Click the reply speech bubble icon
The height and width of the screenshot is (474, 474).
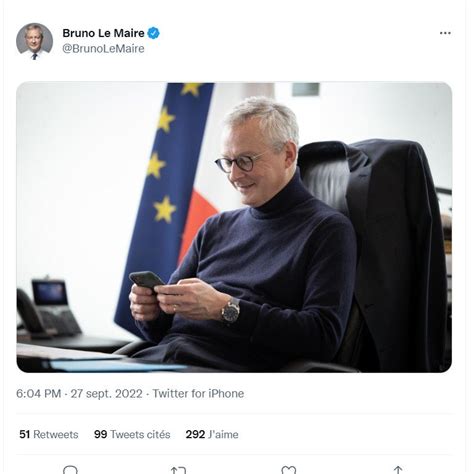tap(70, 470)
